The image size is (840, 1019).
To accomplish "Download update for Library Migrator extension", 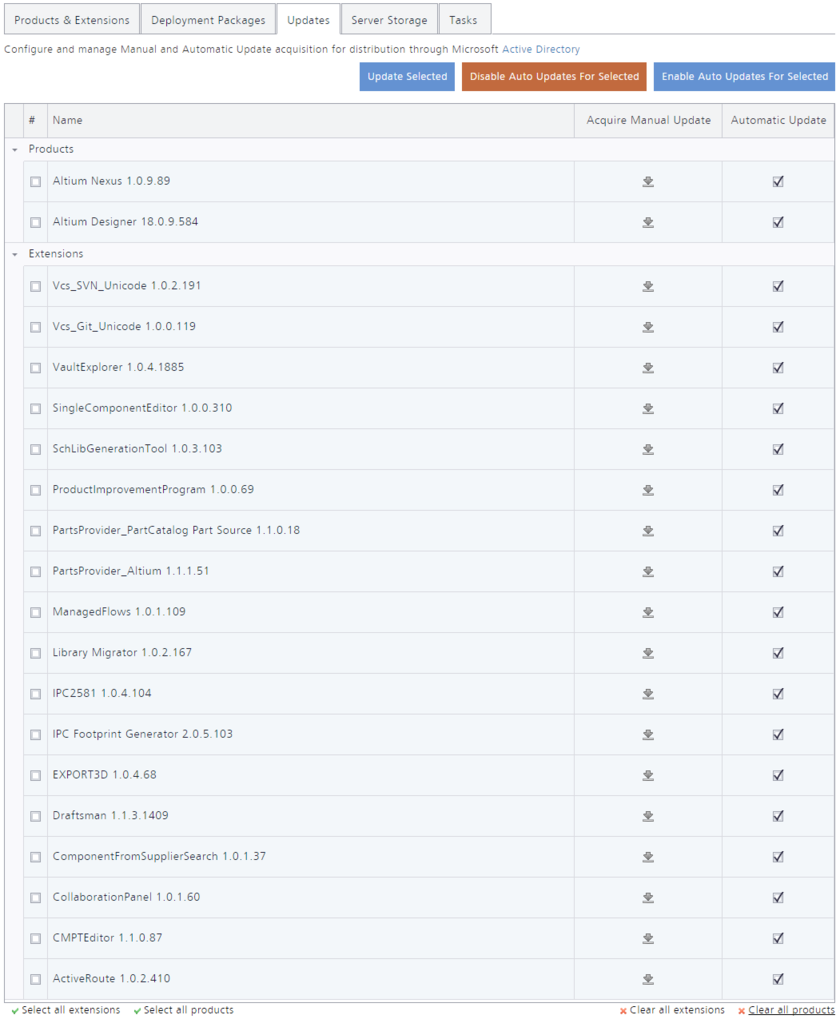I will tap(648, 652).
